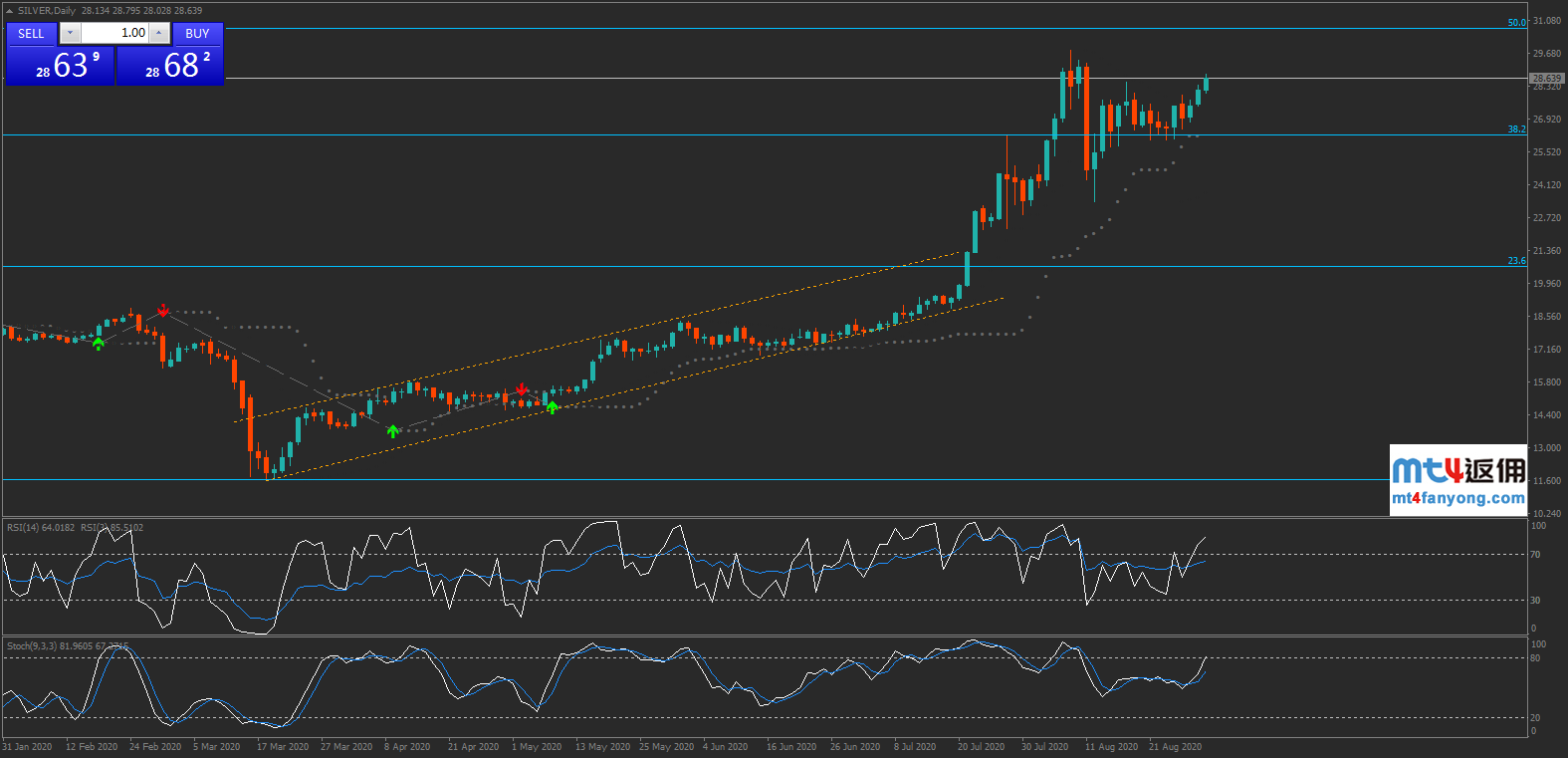This screenshot has height=758, width=1568.
Task: Click the 28.639 current price tag
Action: 1545,78
